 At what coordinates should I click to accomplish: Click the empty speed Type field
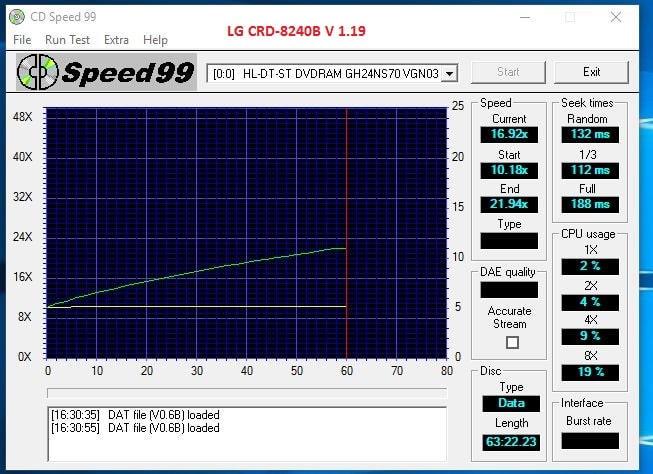(509, 241)
